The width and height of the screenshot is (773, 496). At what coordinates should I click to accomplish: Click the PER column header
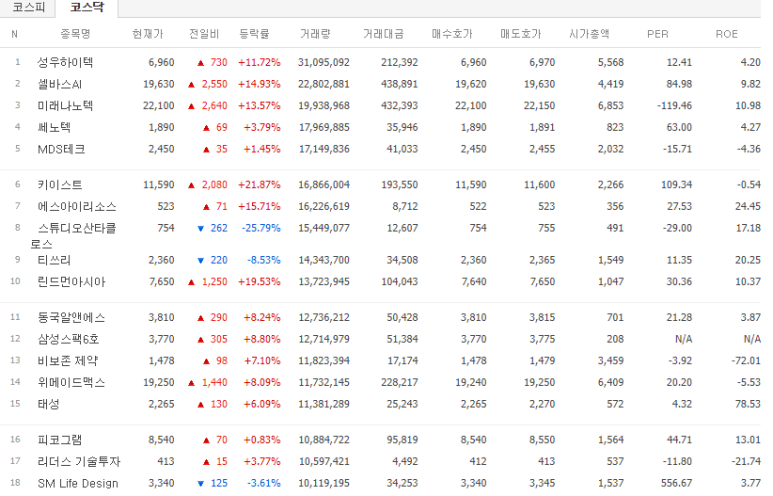(658, 34)
